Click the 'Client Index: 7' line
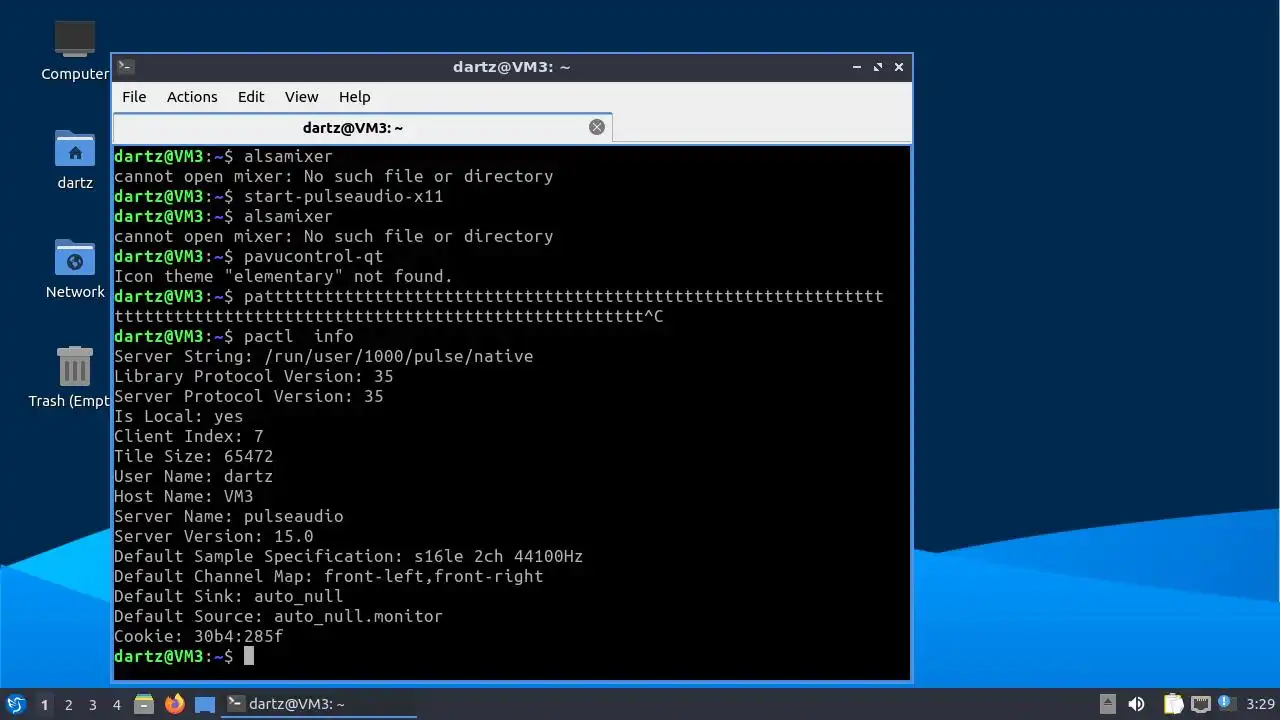Image resolution: width=1280 pixels, height=720 pixels. coord(189,436)
